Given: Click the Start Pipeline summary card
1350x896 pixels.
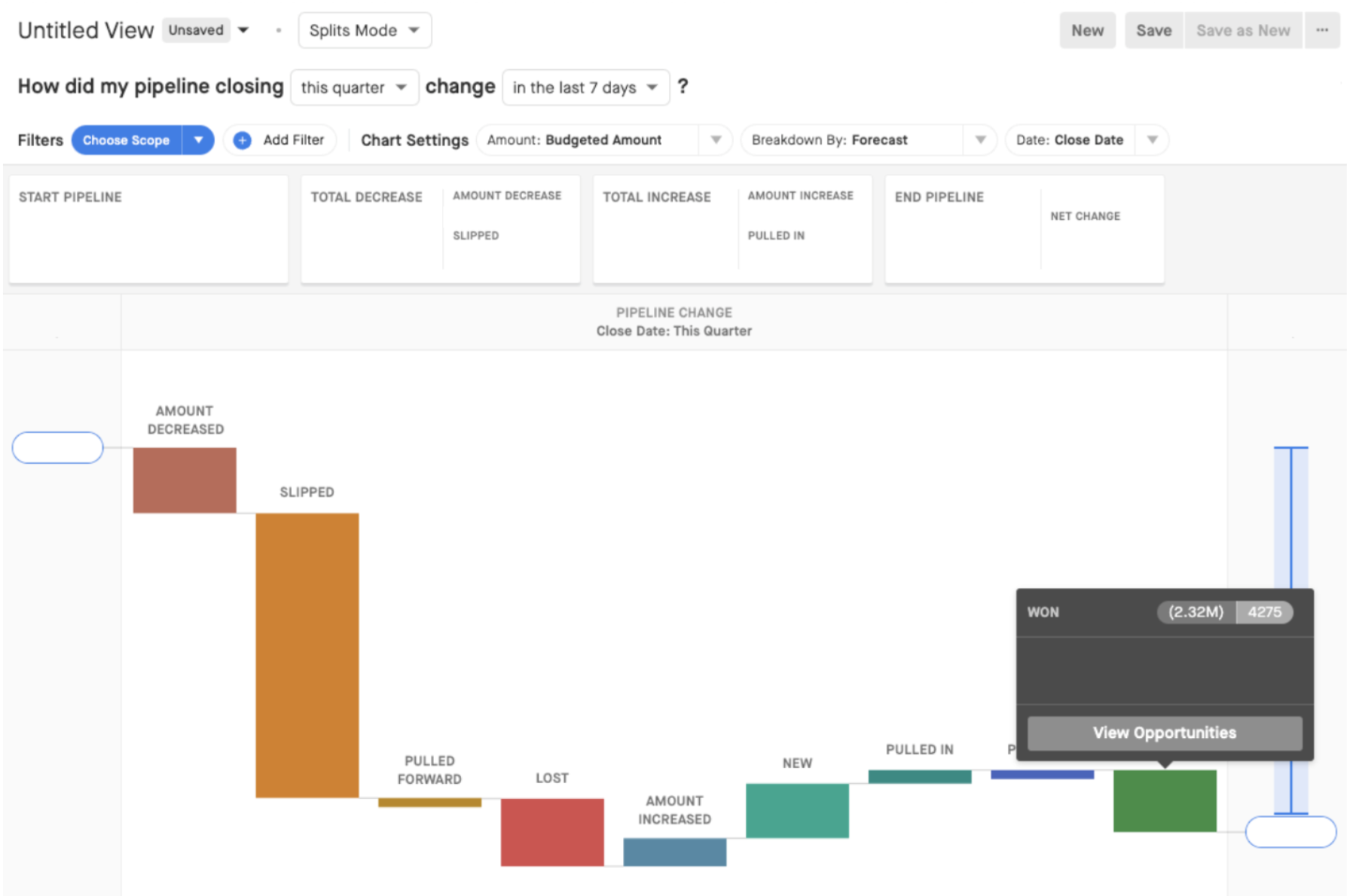Looking at the screenshot, I should 148,230.
